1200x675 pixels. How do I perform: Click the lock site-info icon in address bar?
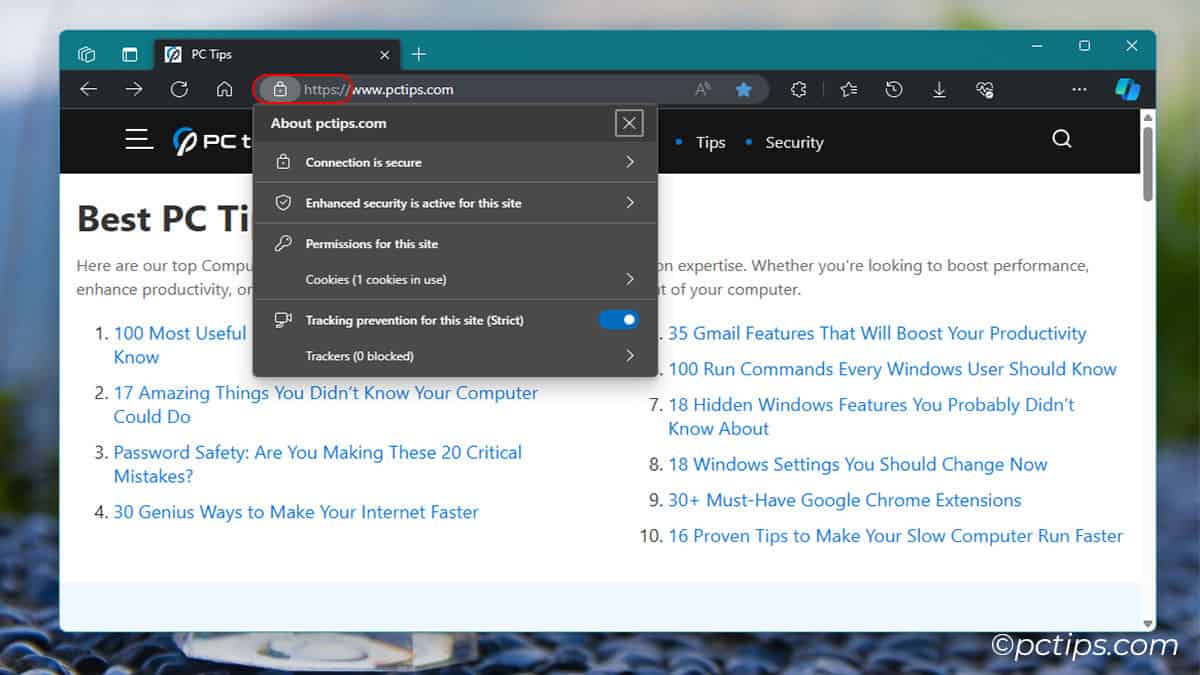[x=280, y=89]
